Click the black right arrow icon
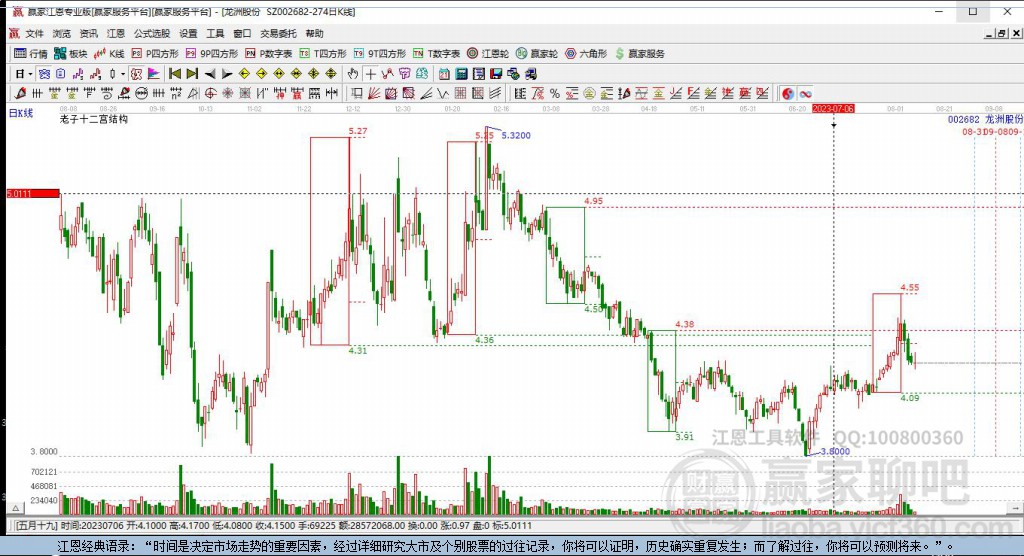Screen dimensions: 1024x556 227,74
